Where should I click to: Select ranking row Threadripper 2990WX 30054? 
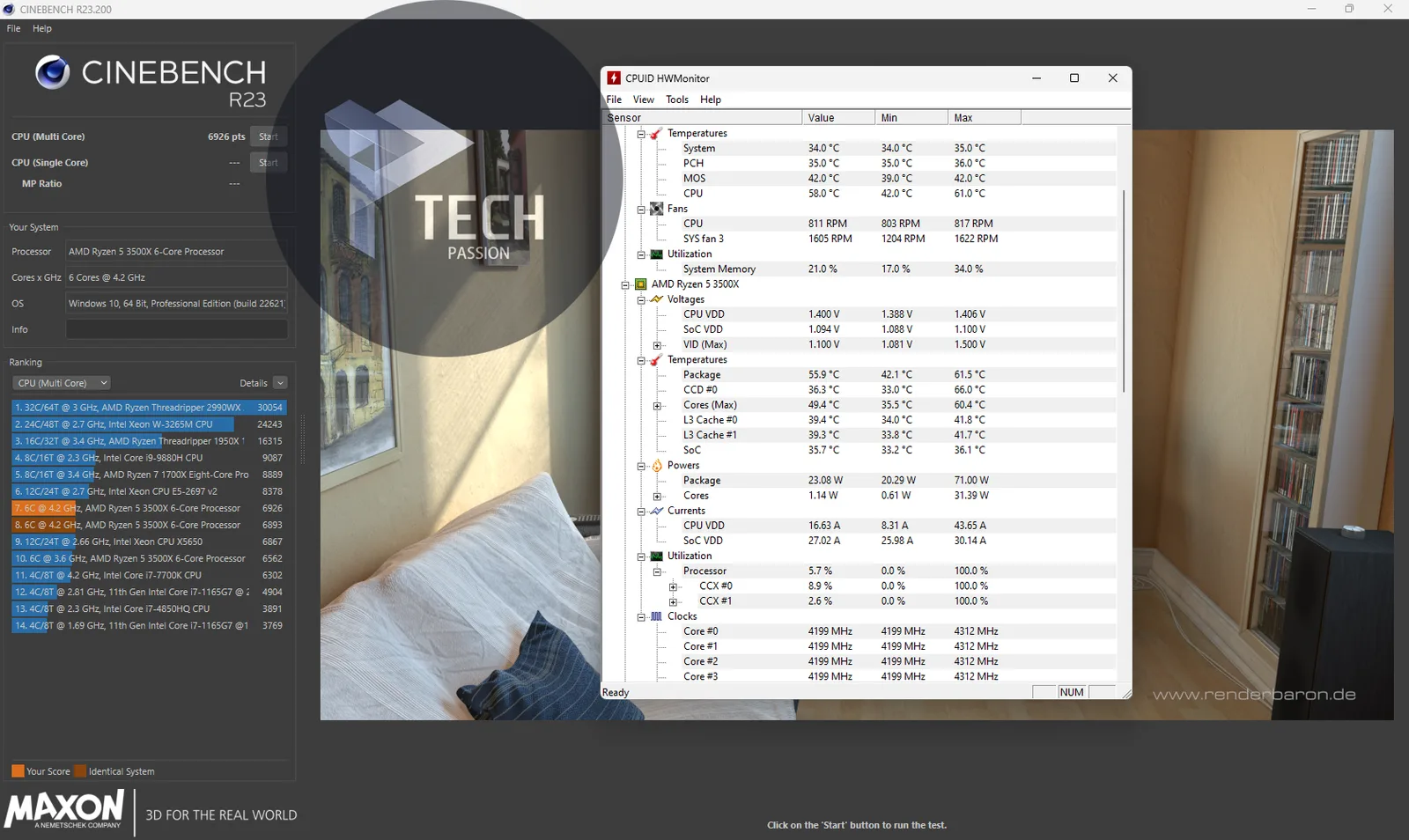[x=149, y=408]
